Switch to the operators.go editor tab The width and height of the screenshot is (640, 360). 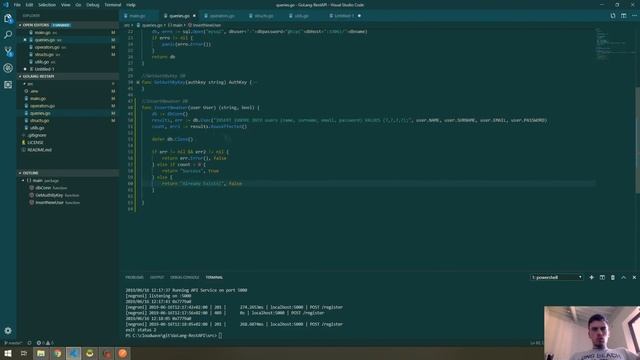click(x=222, y=16)
